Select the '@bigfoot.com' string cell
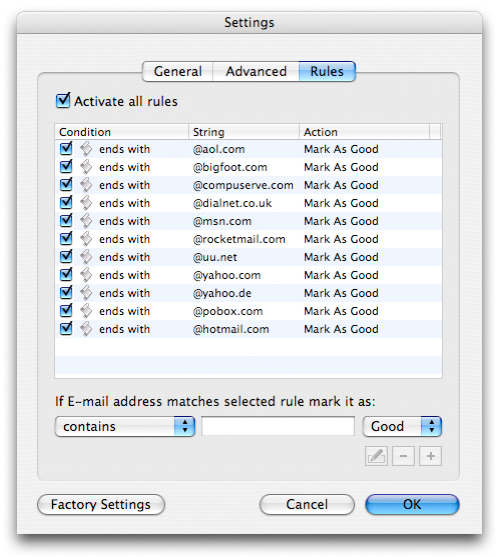The image size is (499, 557). pyautogui.click(x=230, y=167)
